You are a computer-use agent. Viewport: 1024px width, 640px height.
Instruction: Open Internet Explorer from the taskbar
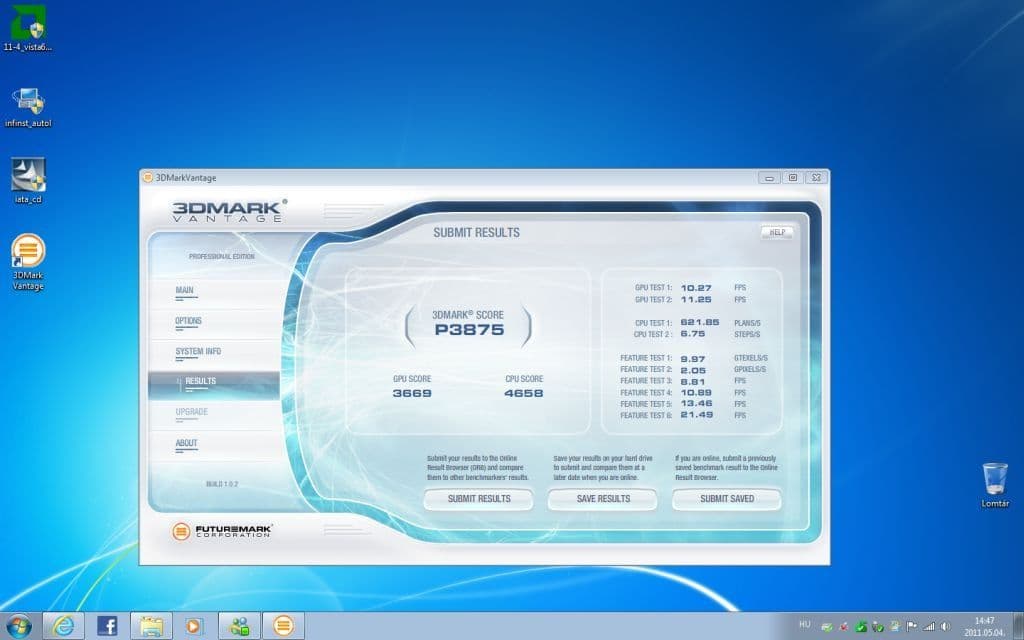(x=64, y=626)
